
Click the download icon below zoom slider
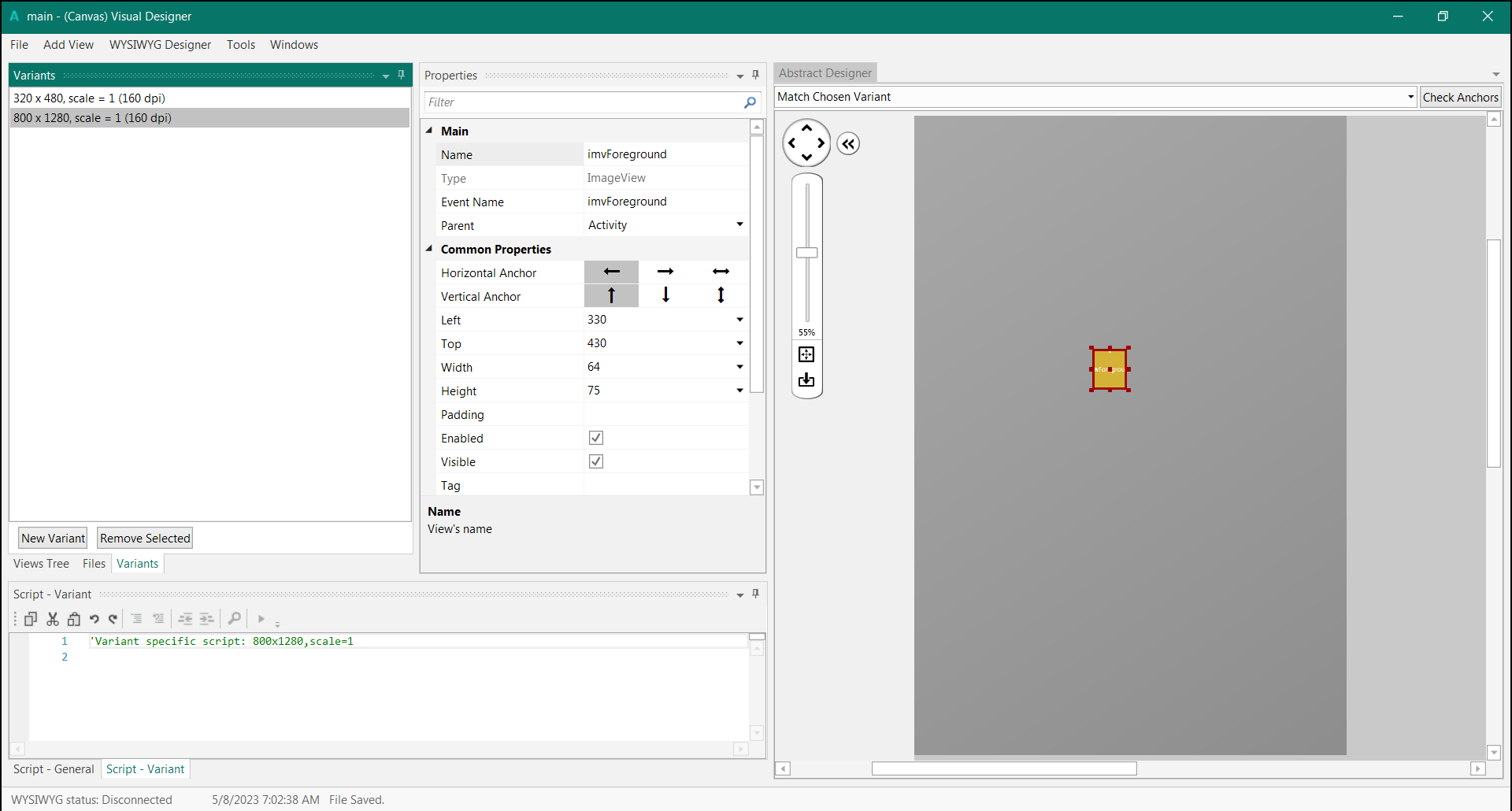click(x=806, y=380)
